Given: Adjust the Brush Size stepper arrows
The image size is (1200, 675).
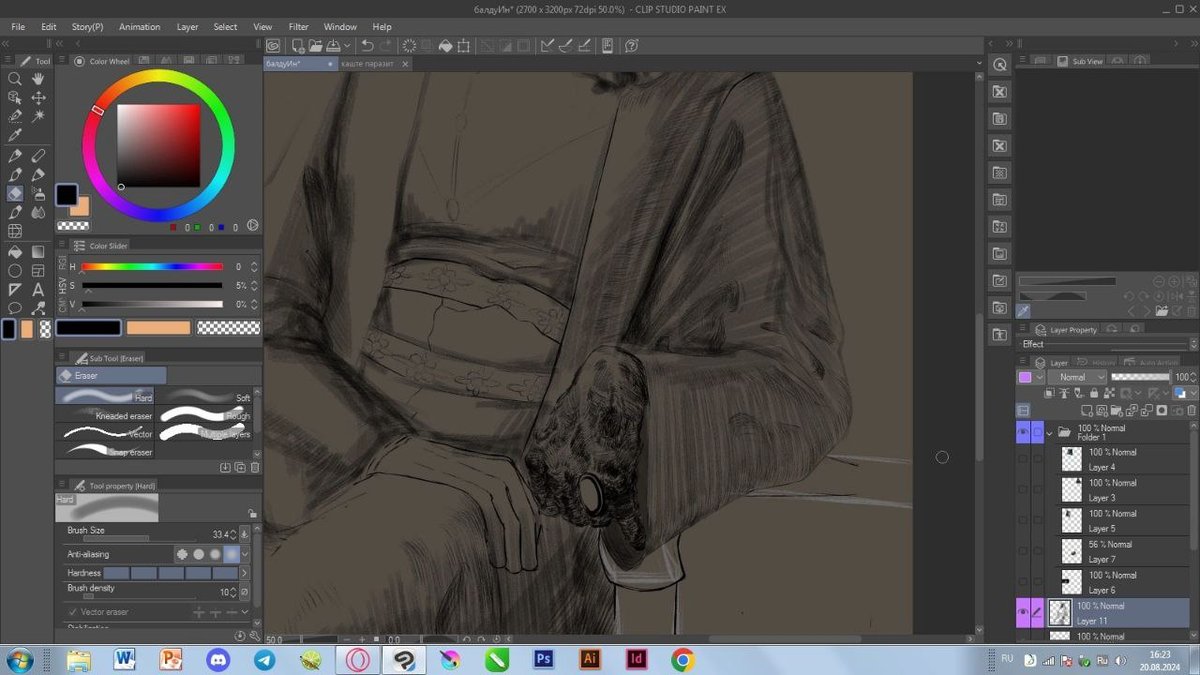Looking at the screenshot, I should 232,534.
